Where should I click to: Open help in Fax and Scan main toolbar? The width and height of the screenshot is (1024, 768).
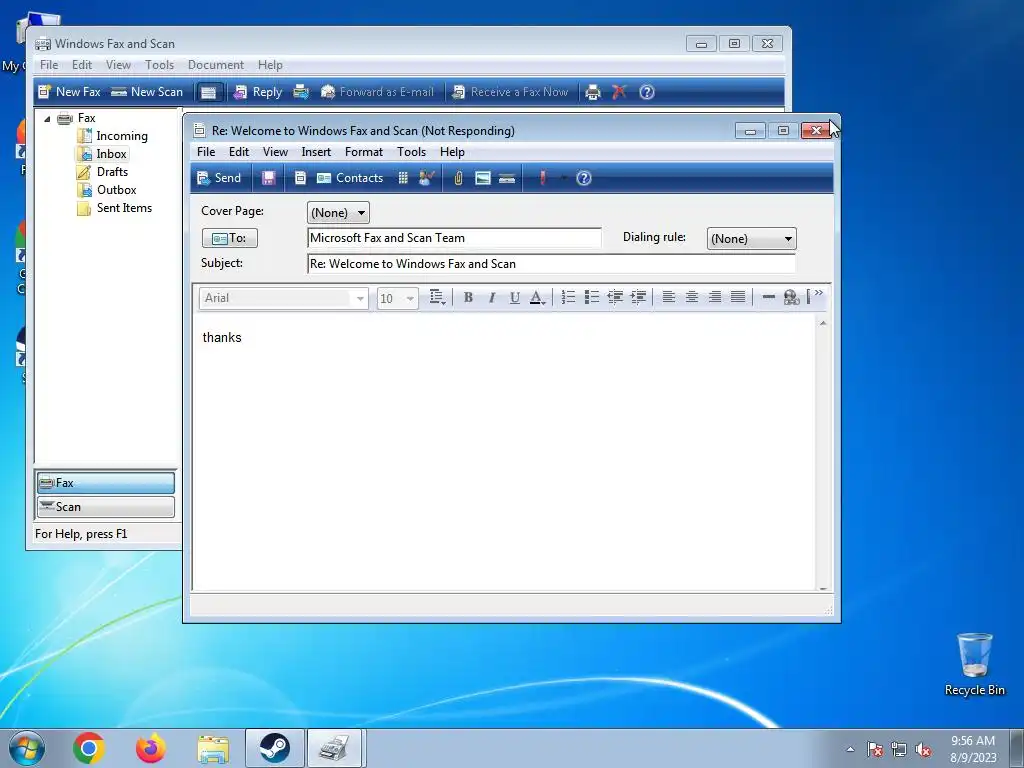pos(647,92)
